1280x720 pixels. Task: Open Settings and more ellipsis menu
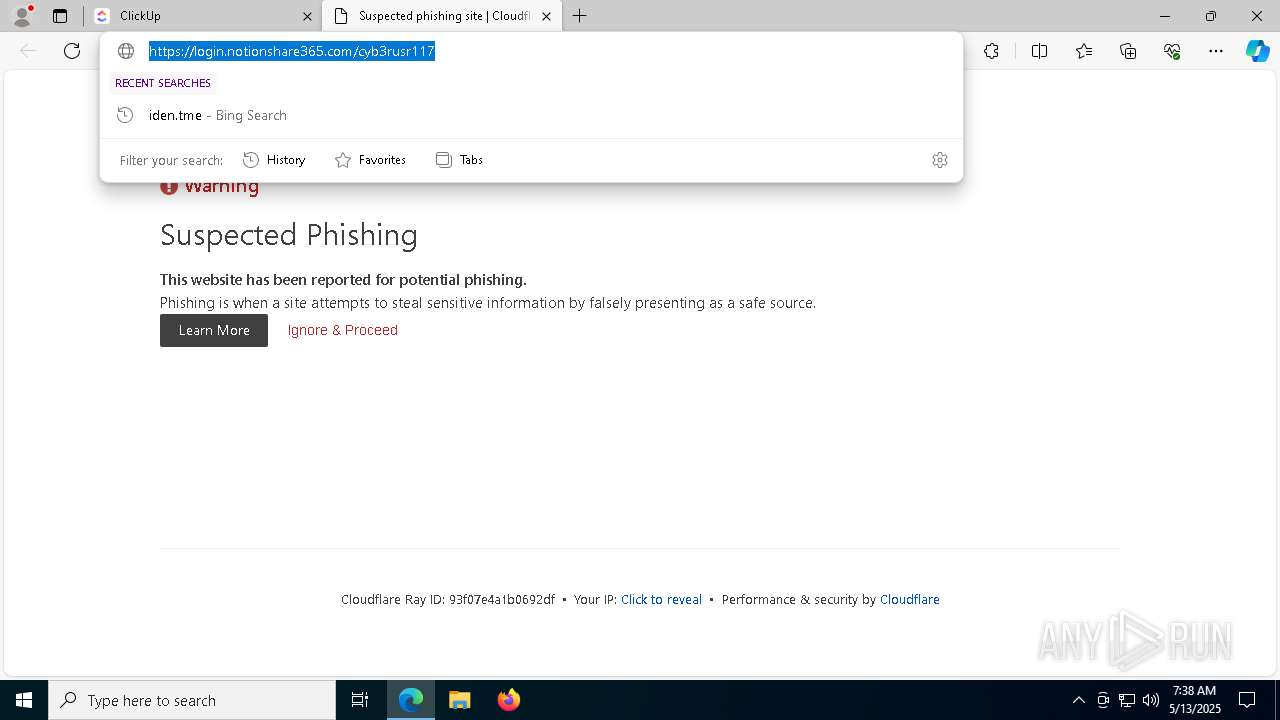point(1216,51)
